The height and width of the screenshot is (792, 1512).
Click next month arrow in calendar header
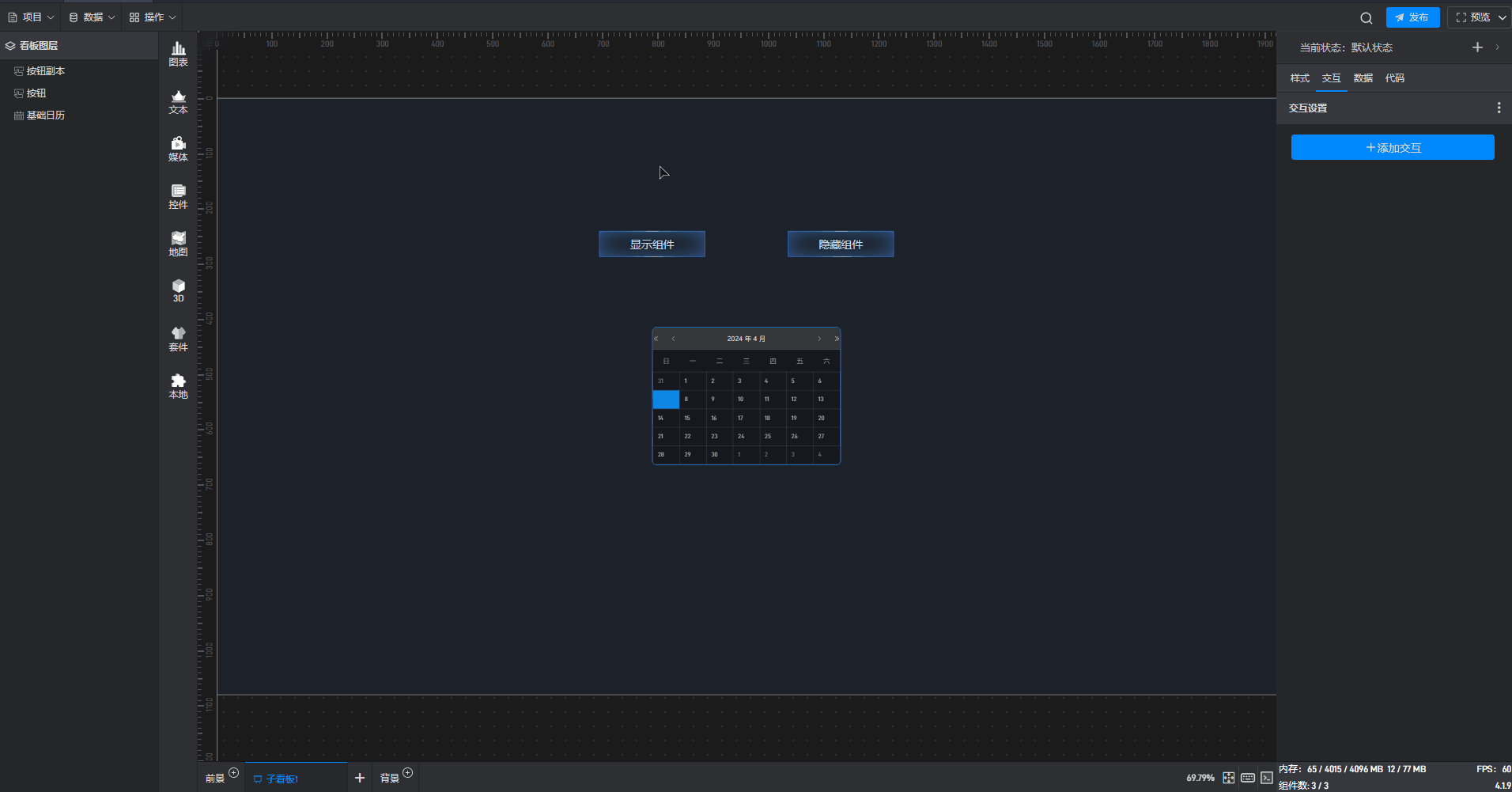(819, 339)
